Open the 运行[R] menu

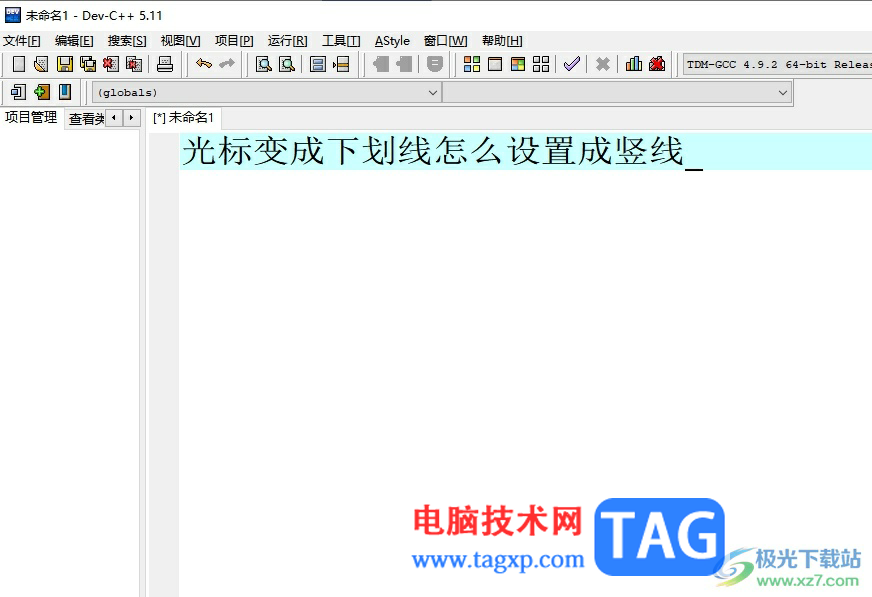pyautogui.click(x=288, y=41)
